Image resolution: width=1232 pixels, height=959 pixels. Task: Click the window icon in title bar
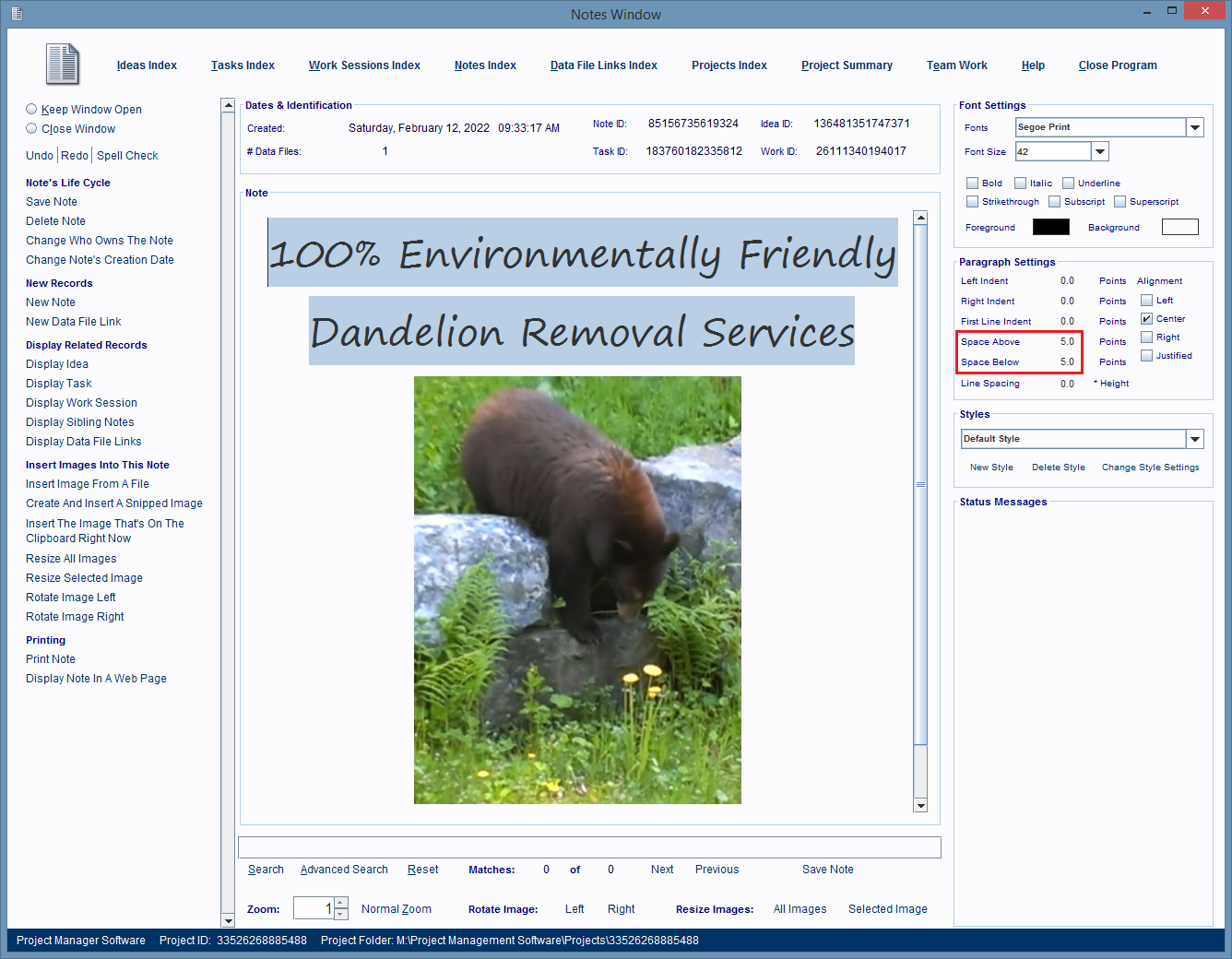pos(16,14)
